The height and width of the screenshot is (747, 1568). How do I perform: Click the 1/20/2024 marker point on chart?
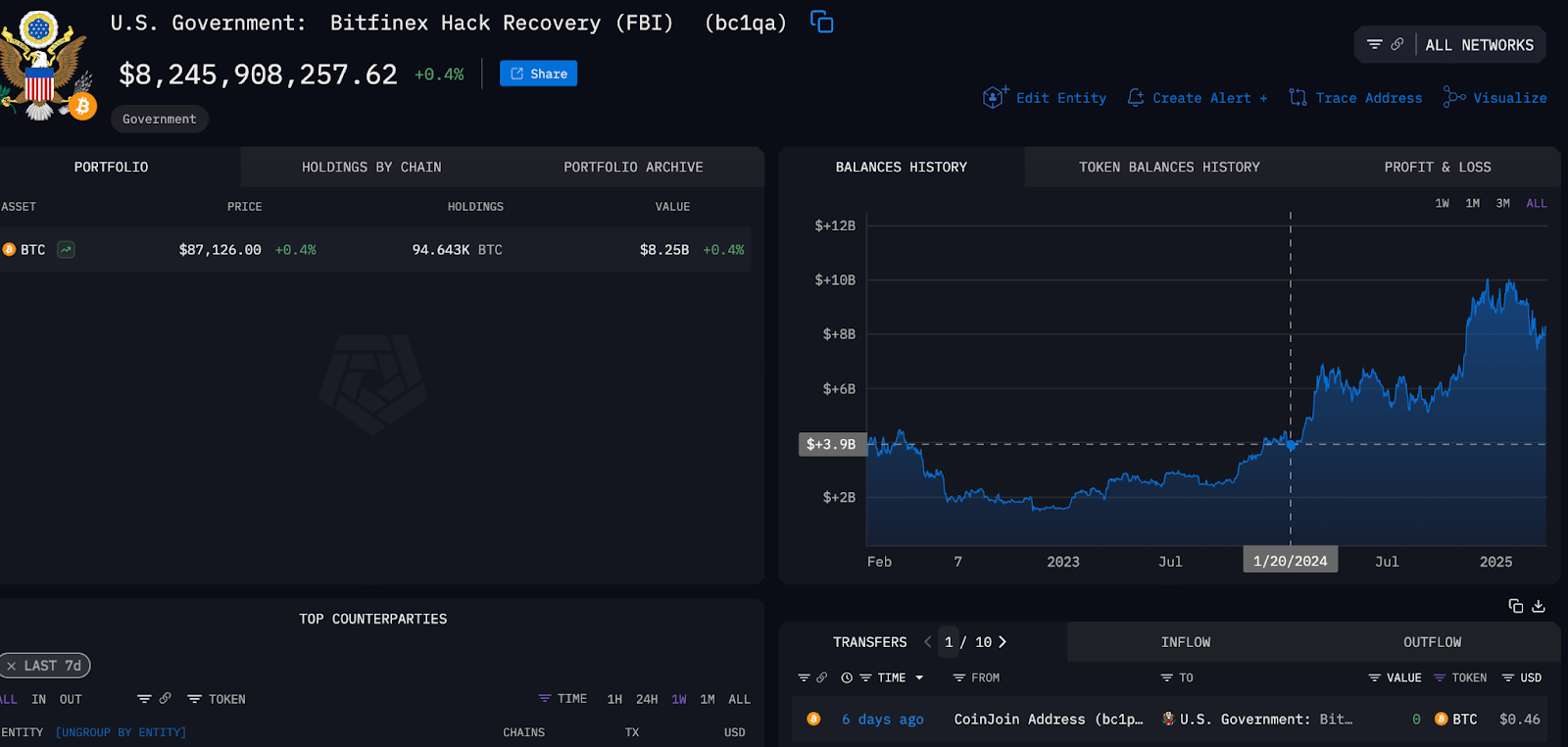point(1291,445)
